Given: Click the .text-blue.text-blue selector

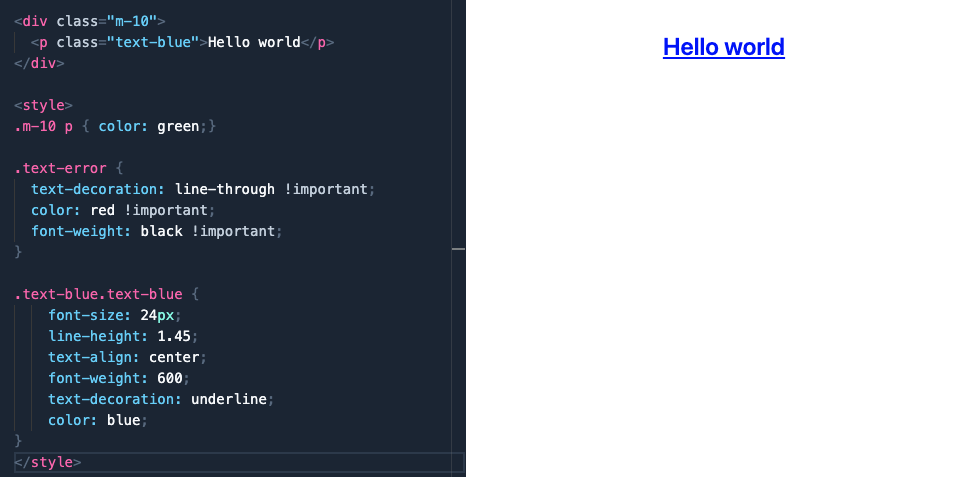Looking at the screenshot, I should [x=98, y=294].
